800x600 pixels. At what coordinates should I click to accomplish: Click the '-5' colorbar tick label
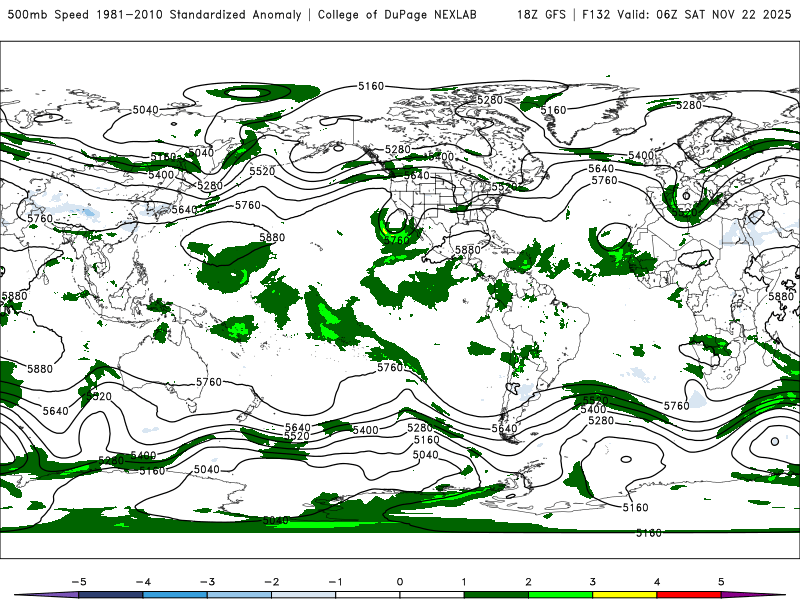pos(79,582)
